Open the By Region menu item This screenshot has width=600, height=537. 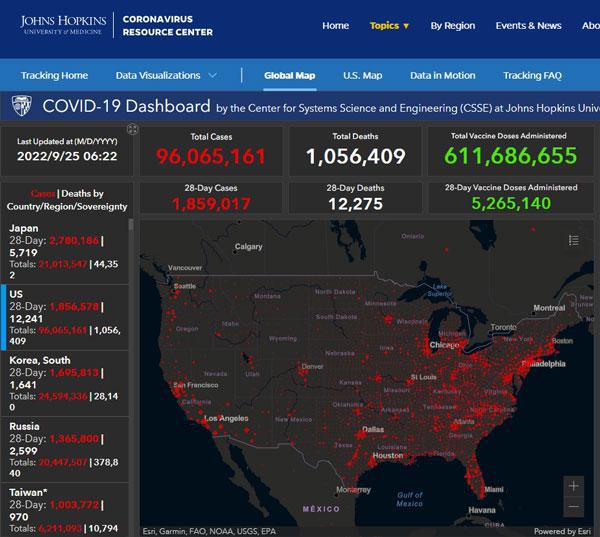click(x=452, y=26)
